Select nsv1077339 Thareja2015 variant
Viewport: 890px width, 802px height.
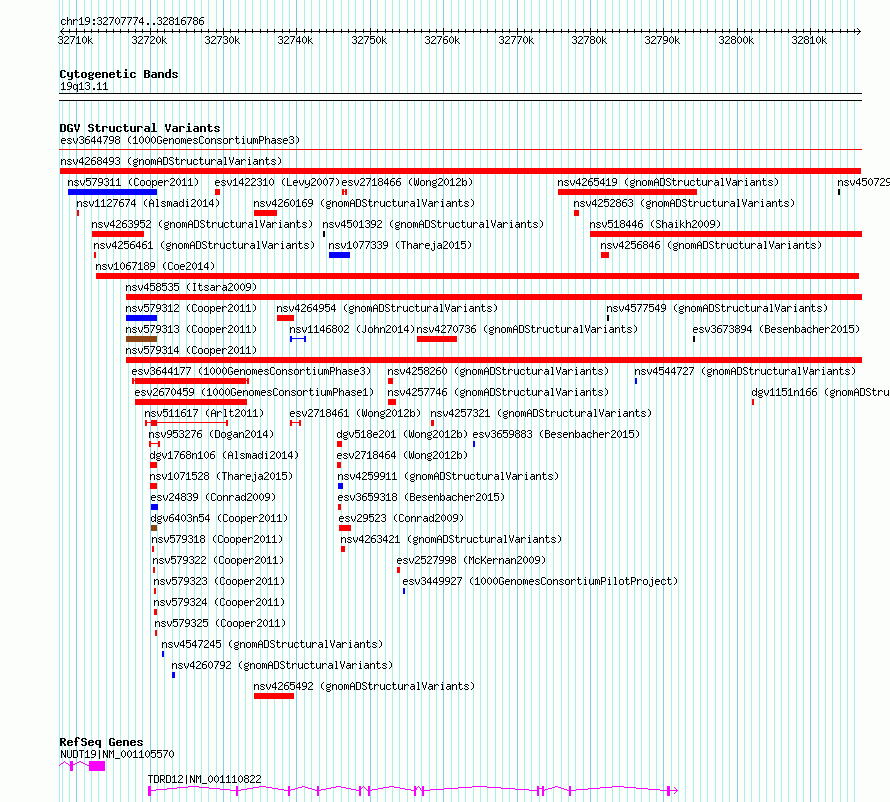tap(400, 245)
